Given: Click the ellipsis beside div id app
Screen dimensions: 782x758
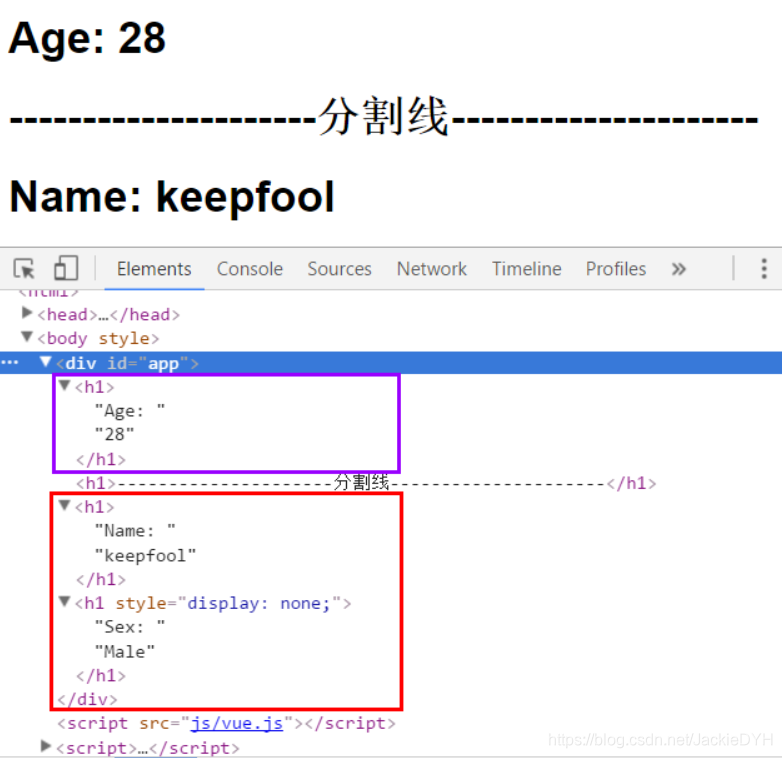Looking at the screenshot, I should point(11,363).
